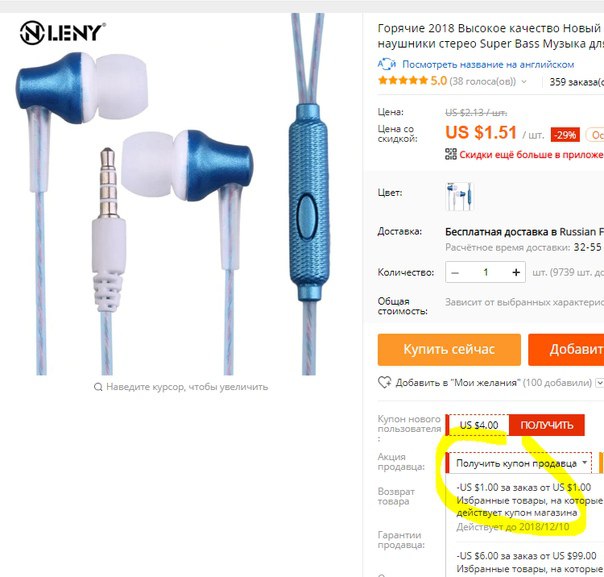The width and height of the screenshot is (604, 577).
Task: Click the QR code icon for app discounts
Action: 451,154
